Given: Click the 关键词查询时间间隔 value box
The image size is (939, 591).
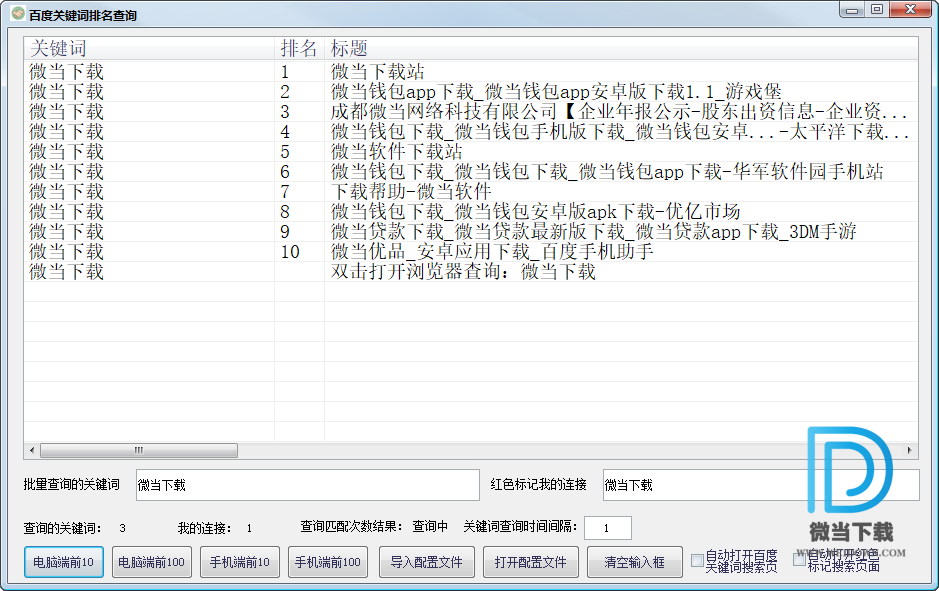Looking at the screenshot, I should pos(608,528).
